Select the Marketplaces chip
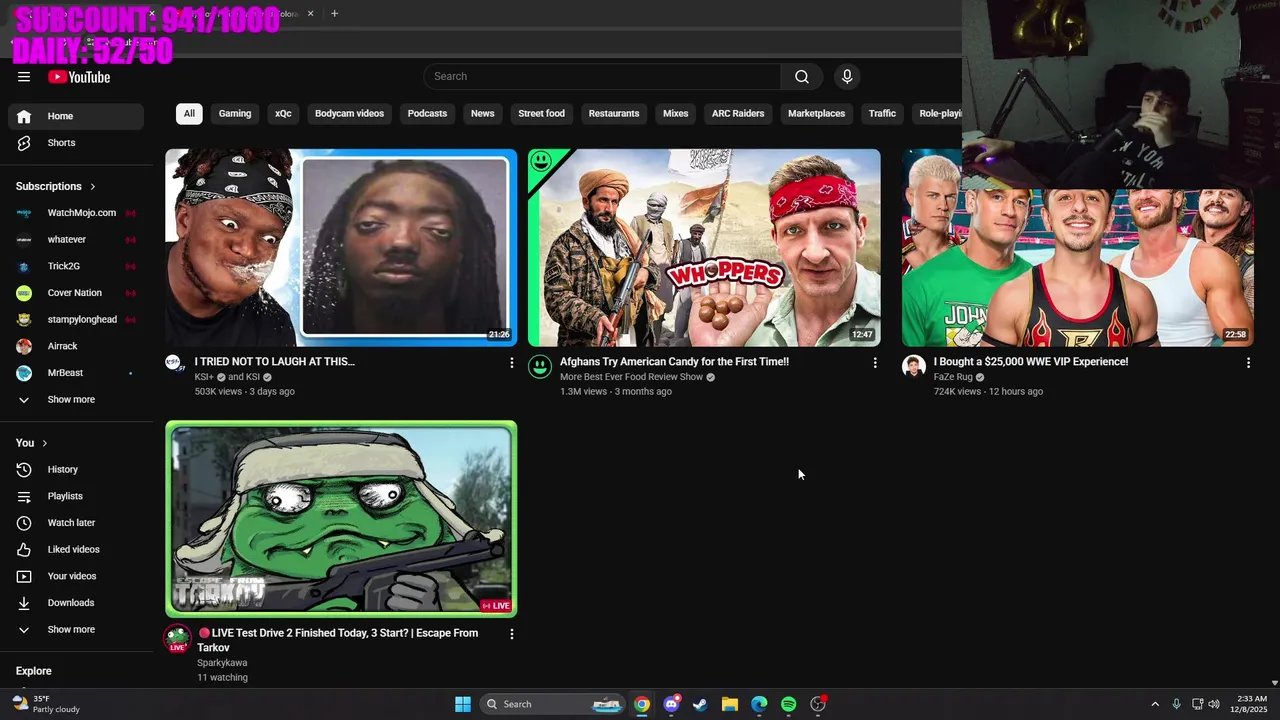Screen dimensions: 1280x720 816,113
